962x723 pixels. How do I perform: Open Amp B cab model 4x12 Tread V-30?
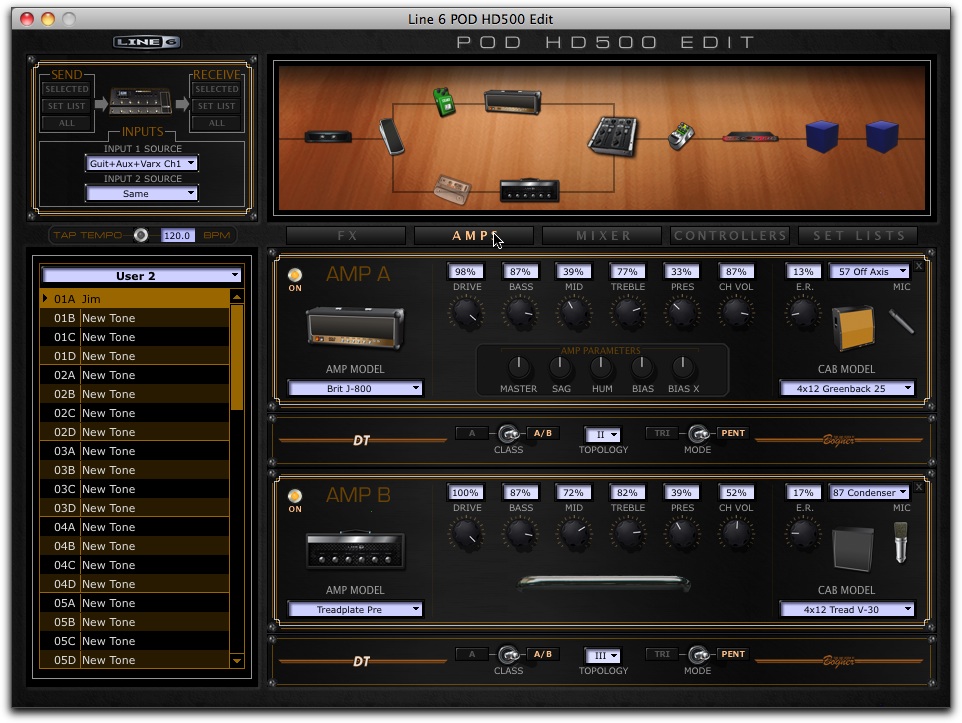(847, 609)
